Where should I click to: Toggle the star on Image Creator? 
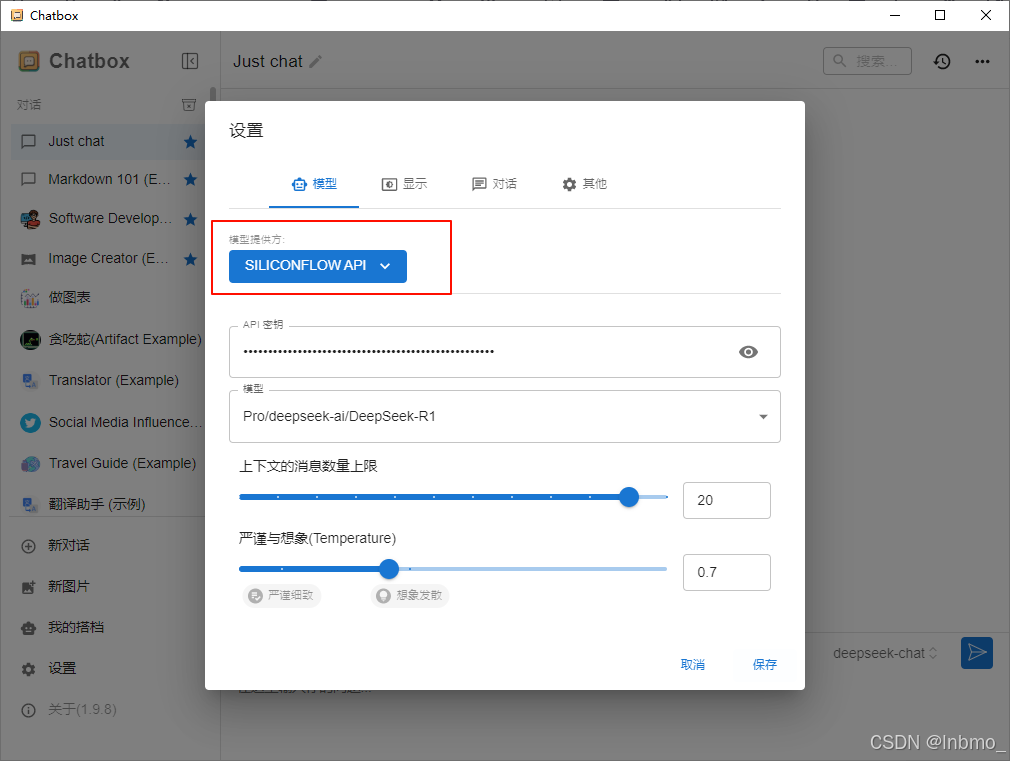190,259
